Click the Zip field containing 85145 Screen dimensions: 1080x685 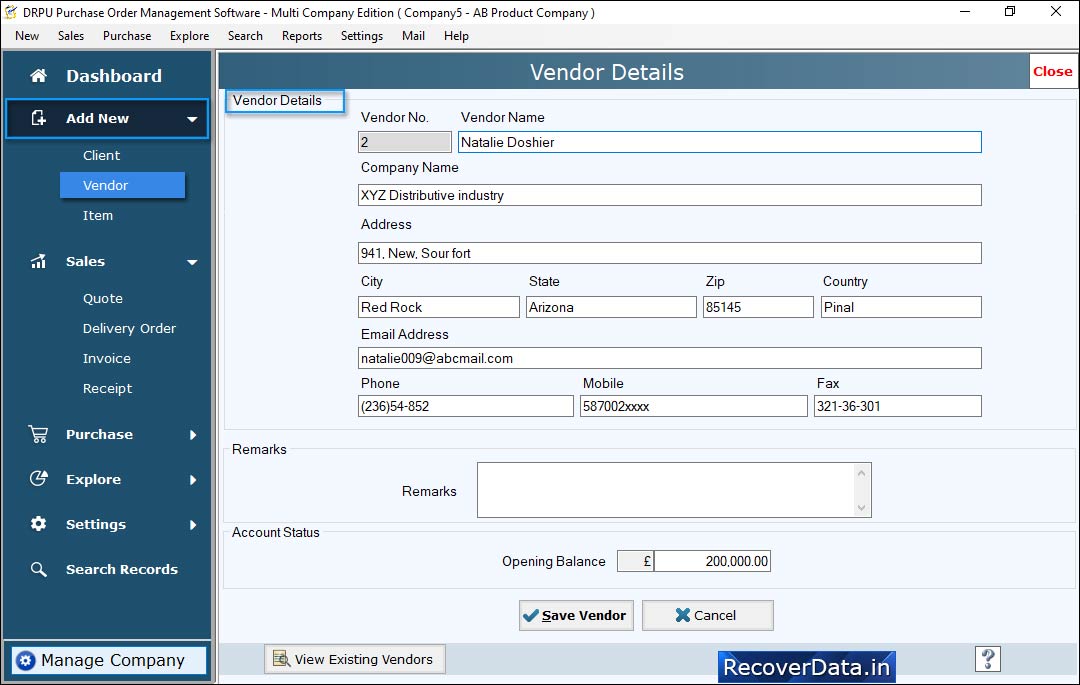click(x=758, y=307)
